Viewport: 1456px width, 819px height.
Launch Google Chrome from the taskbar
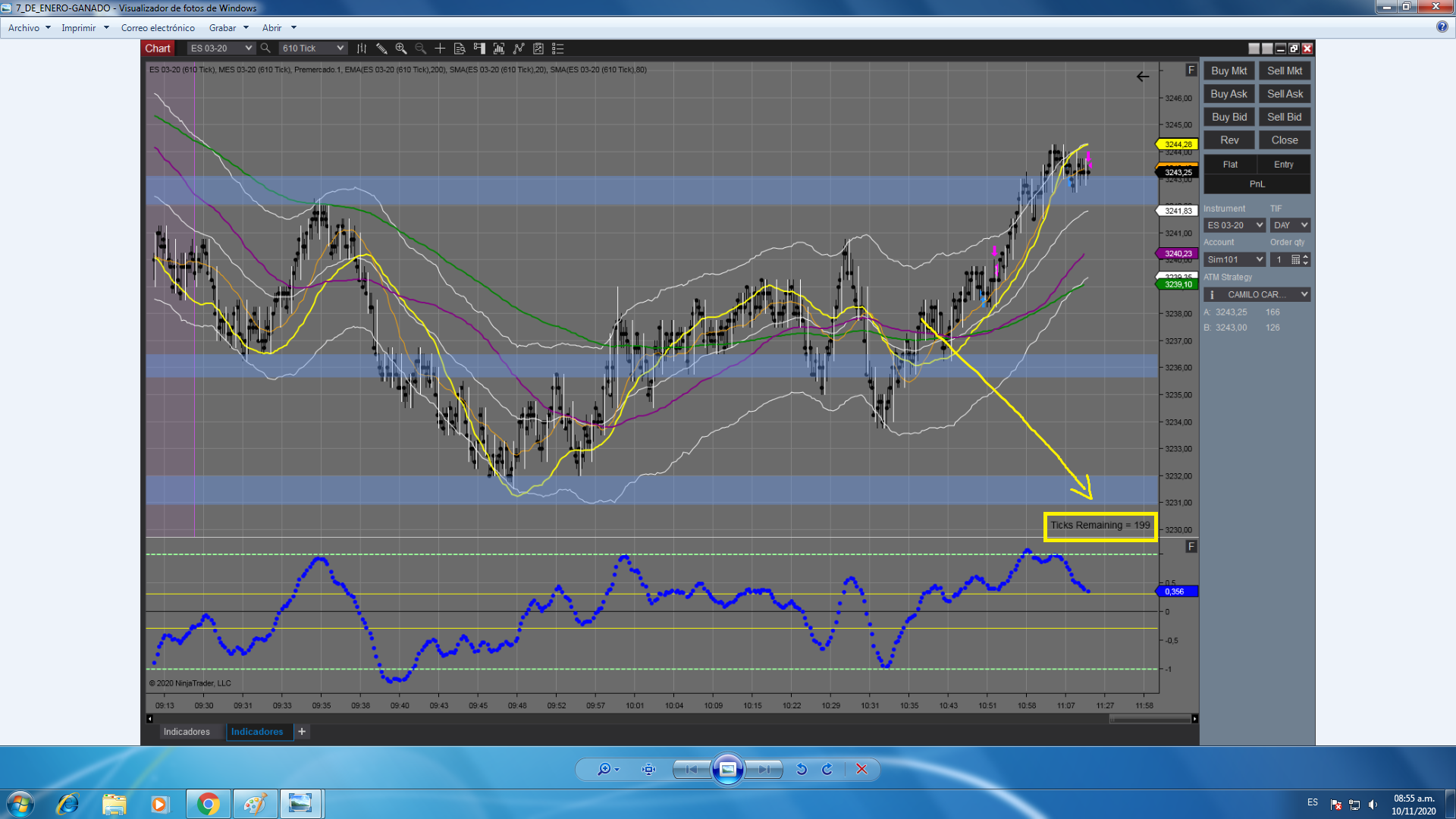click(x=208, y=804)
